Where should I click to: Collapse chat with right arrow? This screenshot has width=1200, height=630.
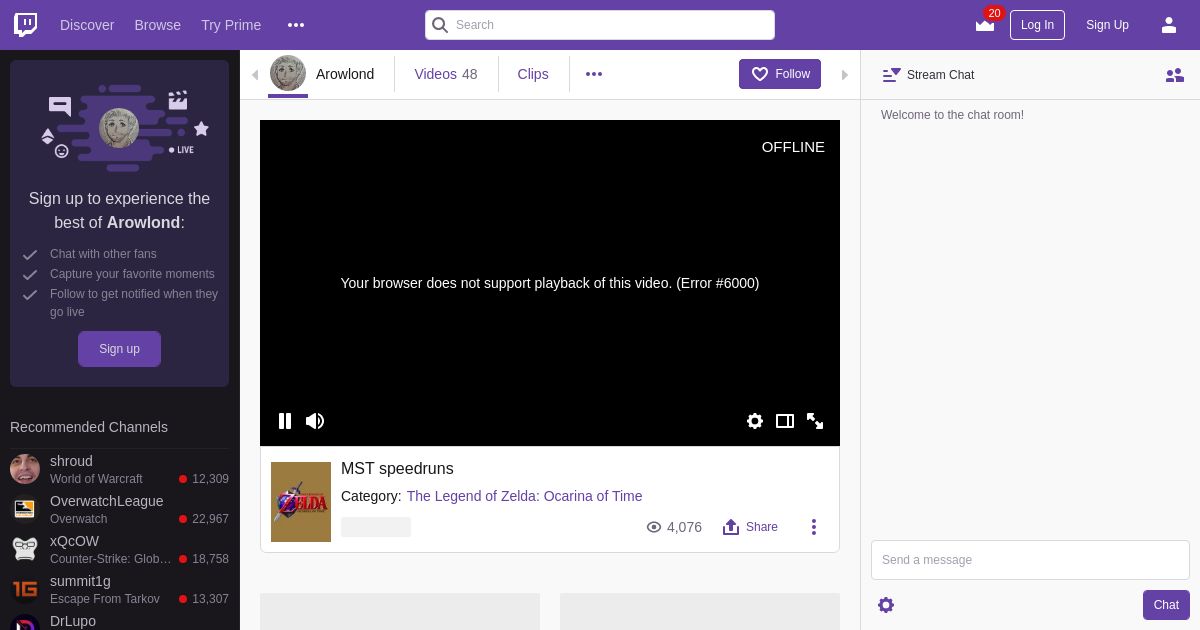point(845,75)
